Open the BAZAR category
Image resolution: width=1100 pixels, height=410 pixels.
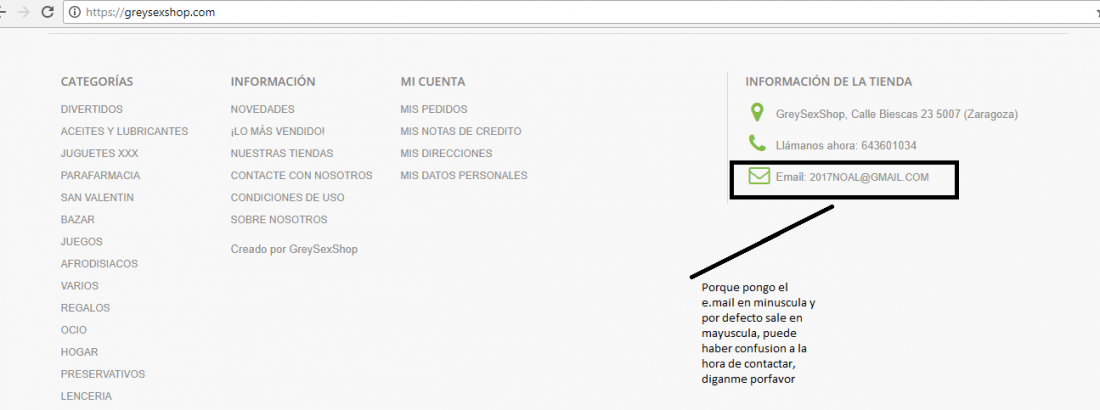click(x=77, y=220)
